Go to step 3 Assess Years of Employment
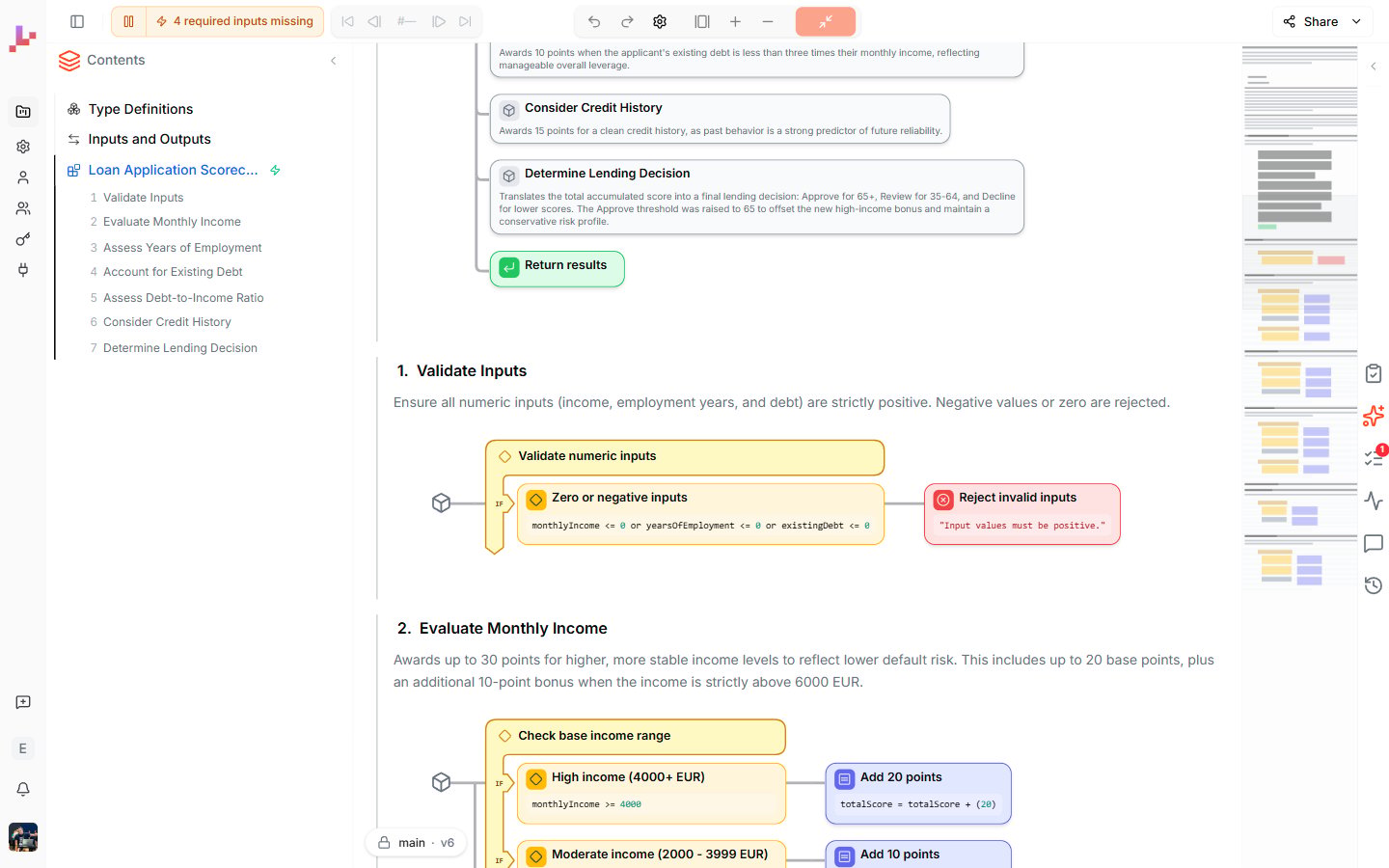1389x868 pixels. coord(182,248)
